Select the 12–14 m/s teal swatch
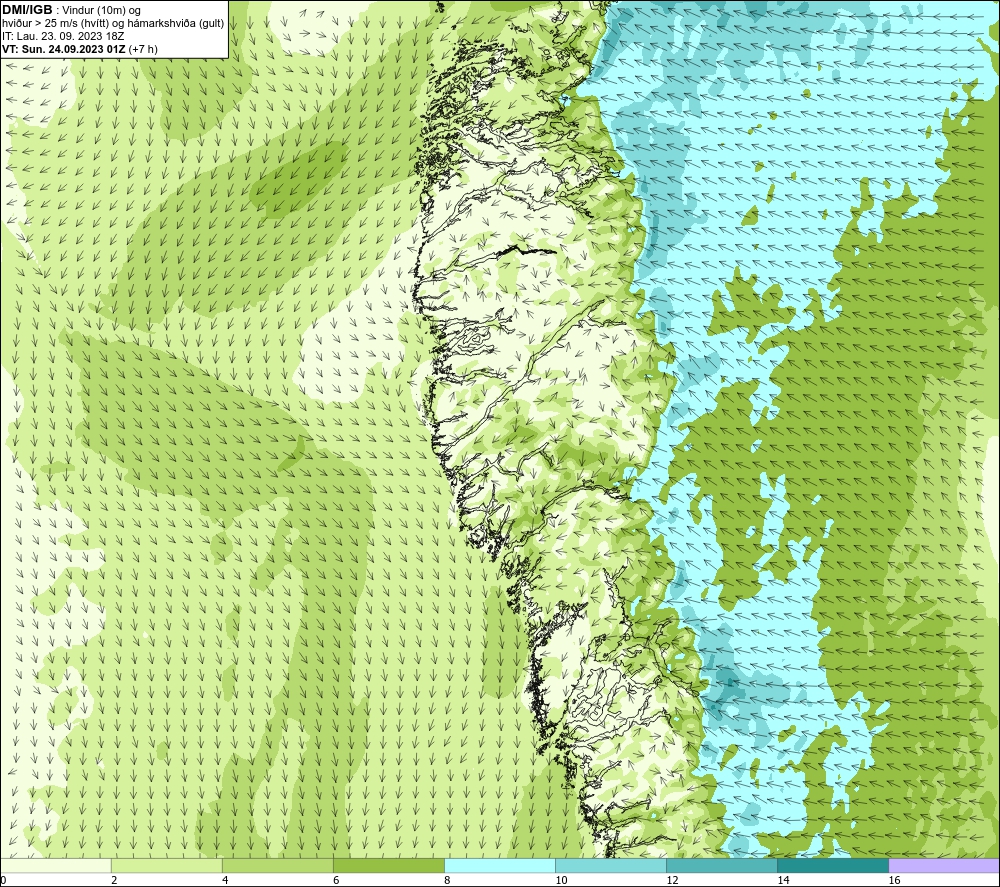The height and width of the screenshot is (887, 1000). point(722,865)
